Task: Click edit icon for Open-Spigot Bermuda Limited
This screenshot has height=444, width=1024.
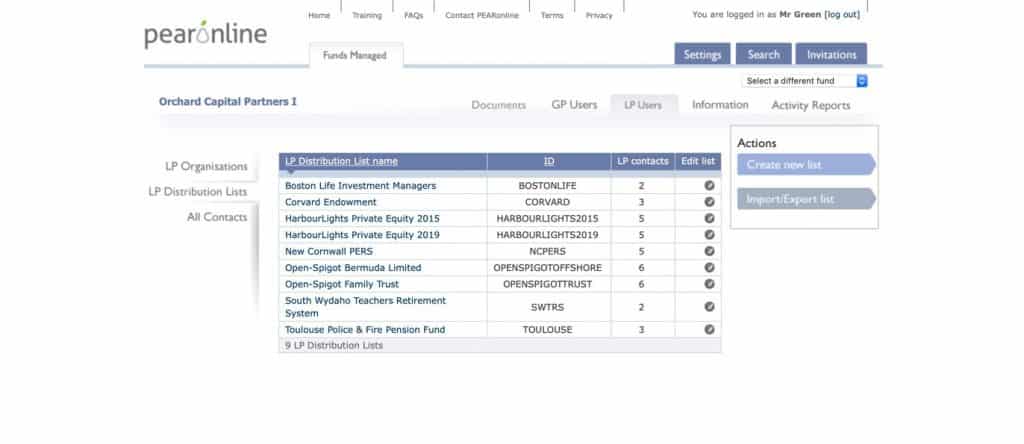Action: point(709,267)
